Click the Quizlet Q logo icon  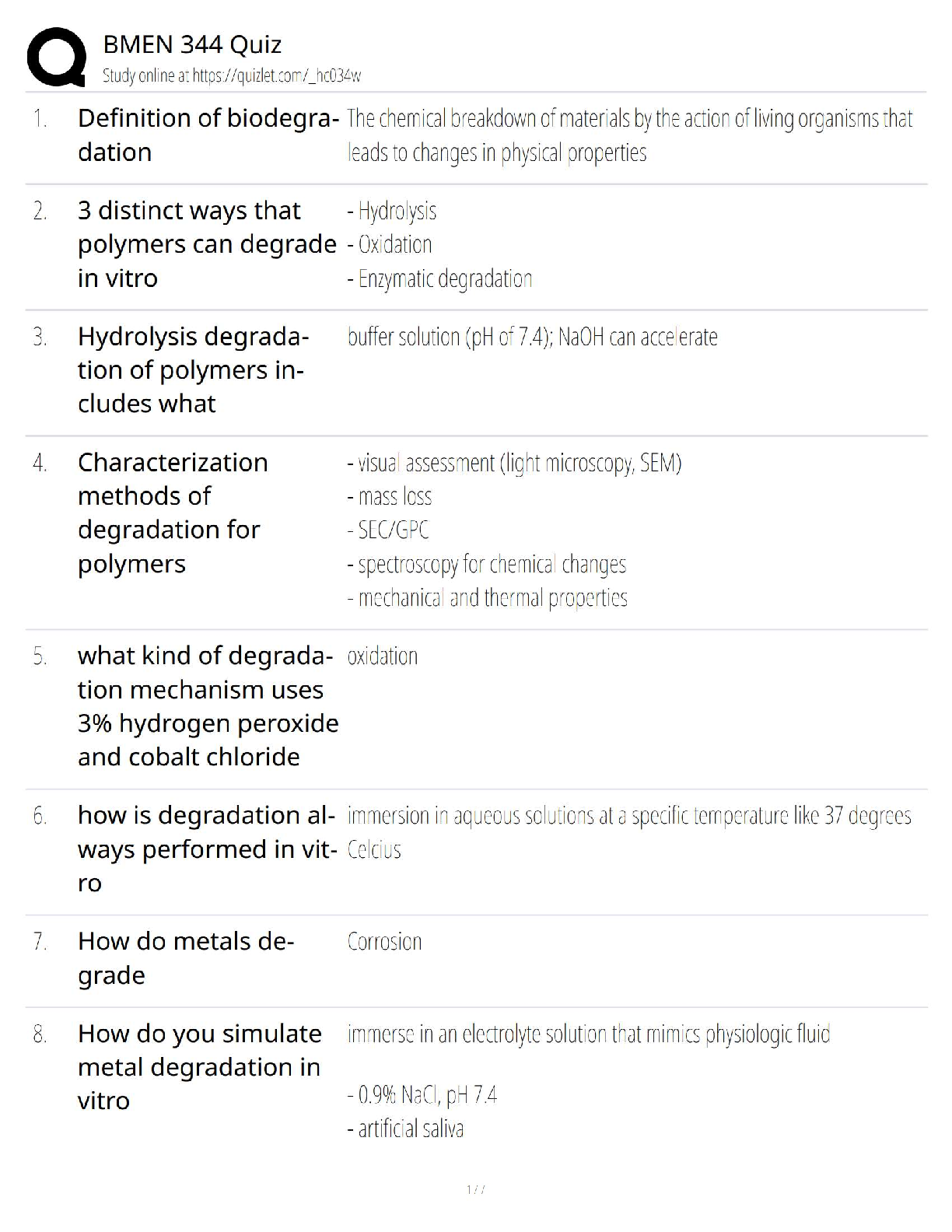click(56, 58)
